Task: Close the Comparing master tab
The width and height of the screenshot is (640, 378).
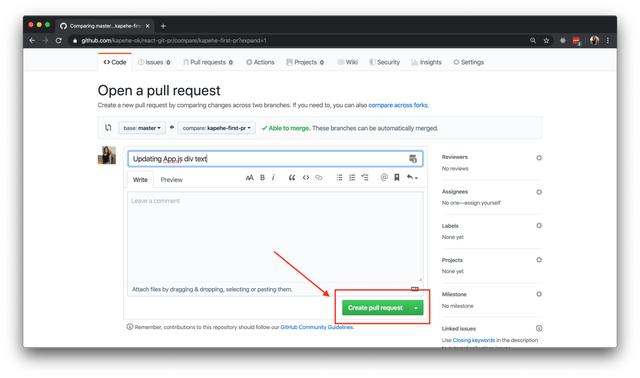Action: (148, 26)
